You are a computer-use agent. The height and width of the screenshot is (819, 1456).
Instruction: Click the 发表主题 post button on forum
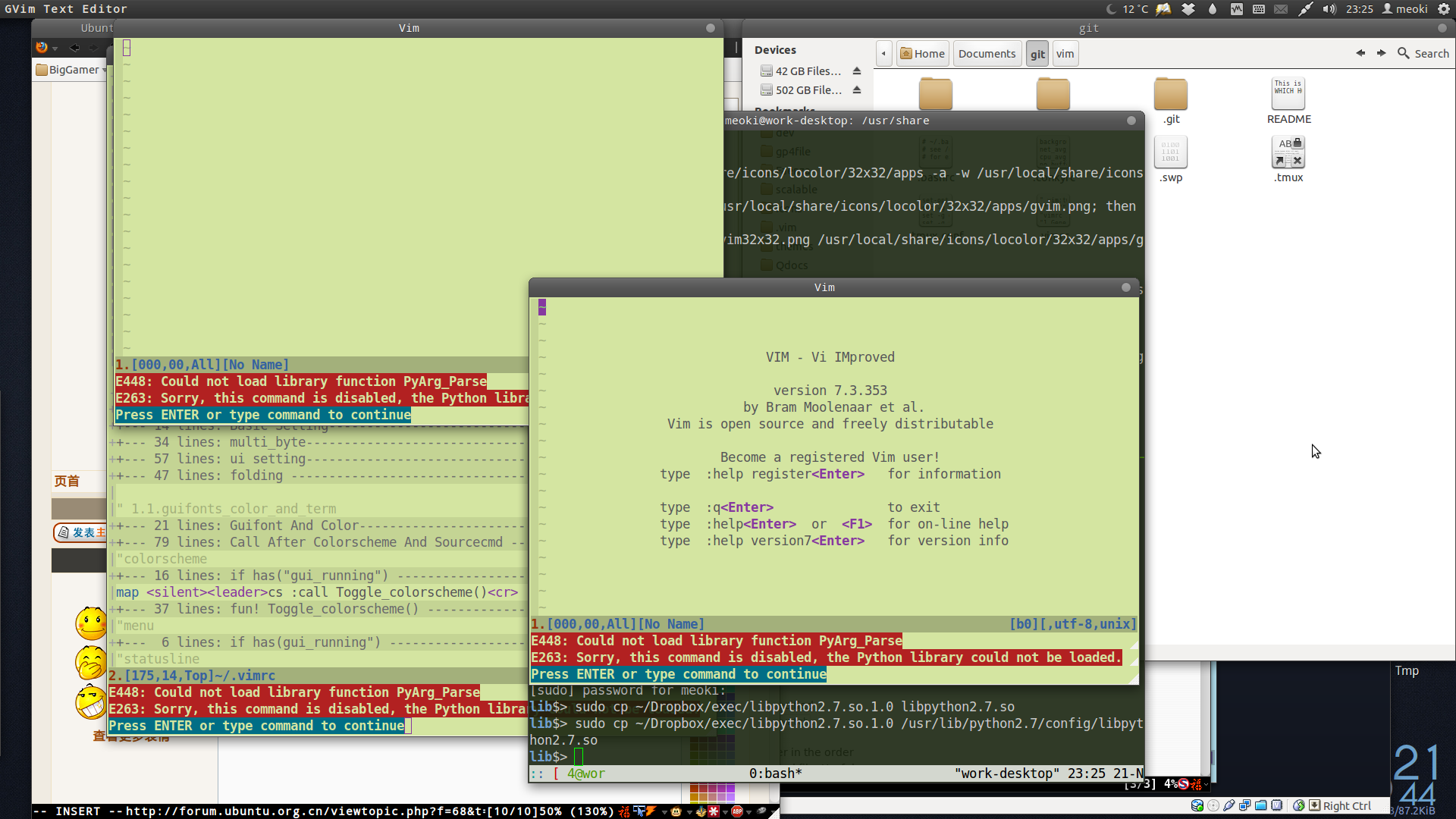click(x=80, y=532)
